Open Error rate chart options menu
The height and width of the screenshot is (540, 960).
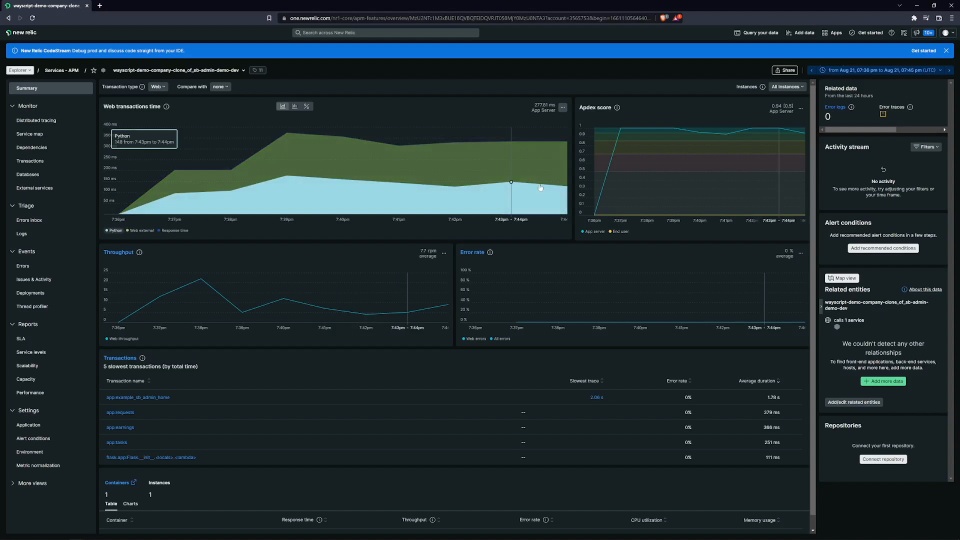pyautogui.click(x=801, y=253)
